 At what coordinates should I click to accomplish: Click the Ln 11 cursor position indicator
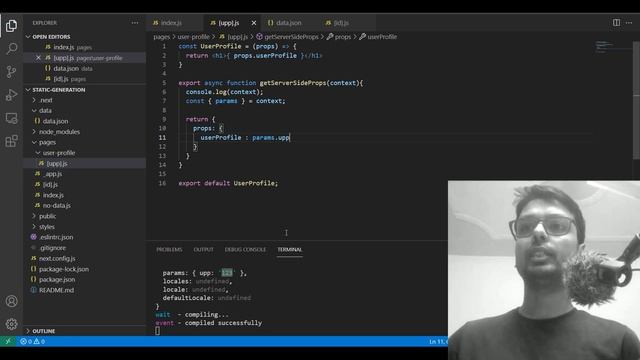pos(438,342)
